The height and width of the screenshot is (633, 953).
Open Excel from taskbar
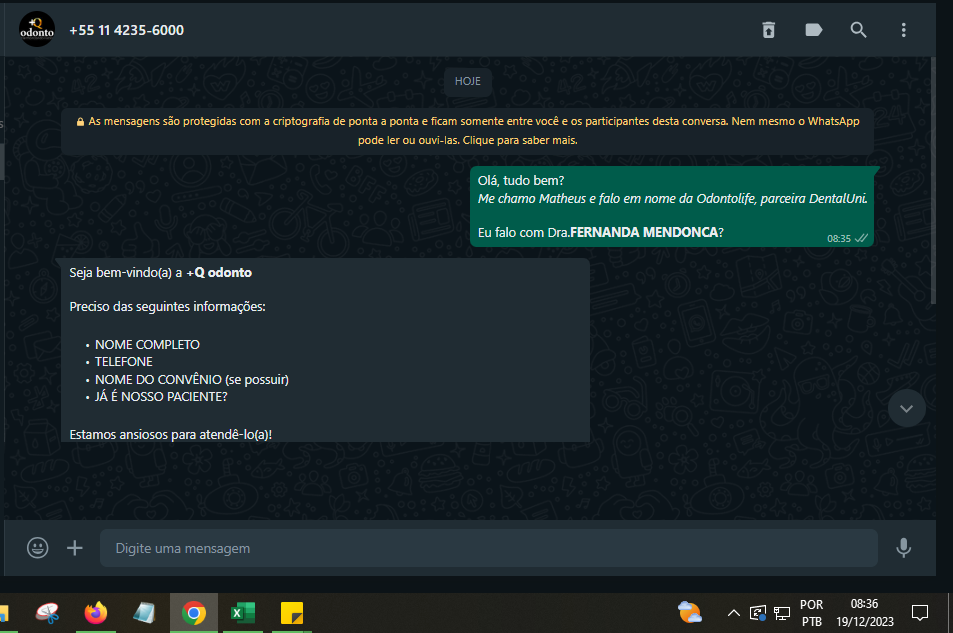pos(243,613)
